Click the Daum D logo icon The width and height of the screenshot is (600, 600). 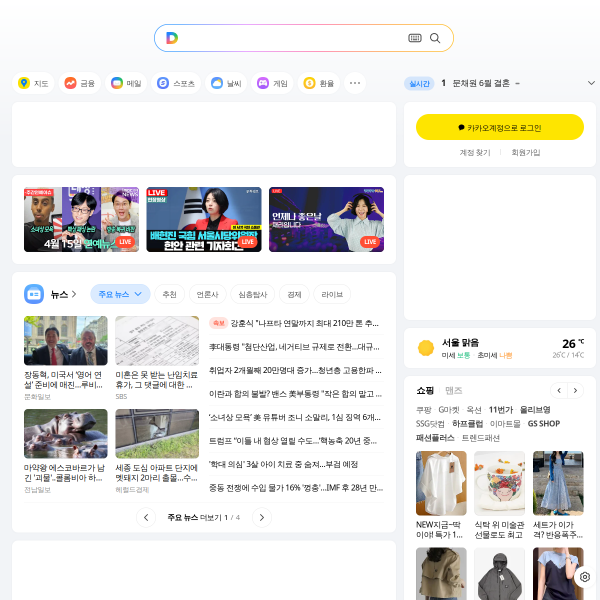point(172,38)
